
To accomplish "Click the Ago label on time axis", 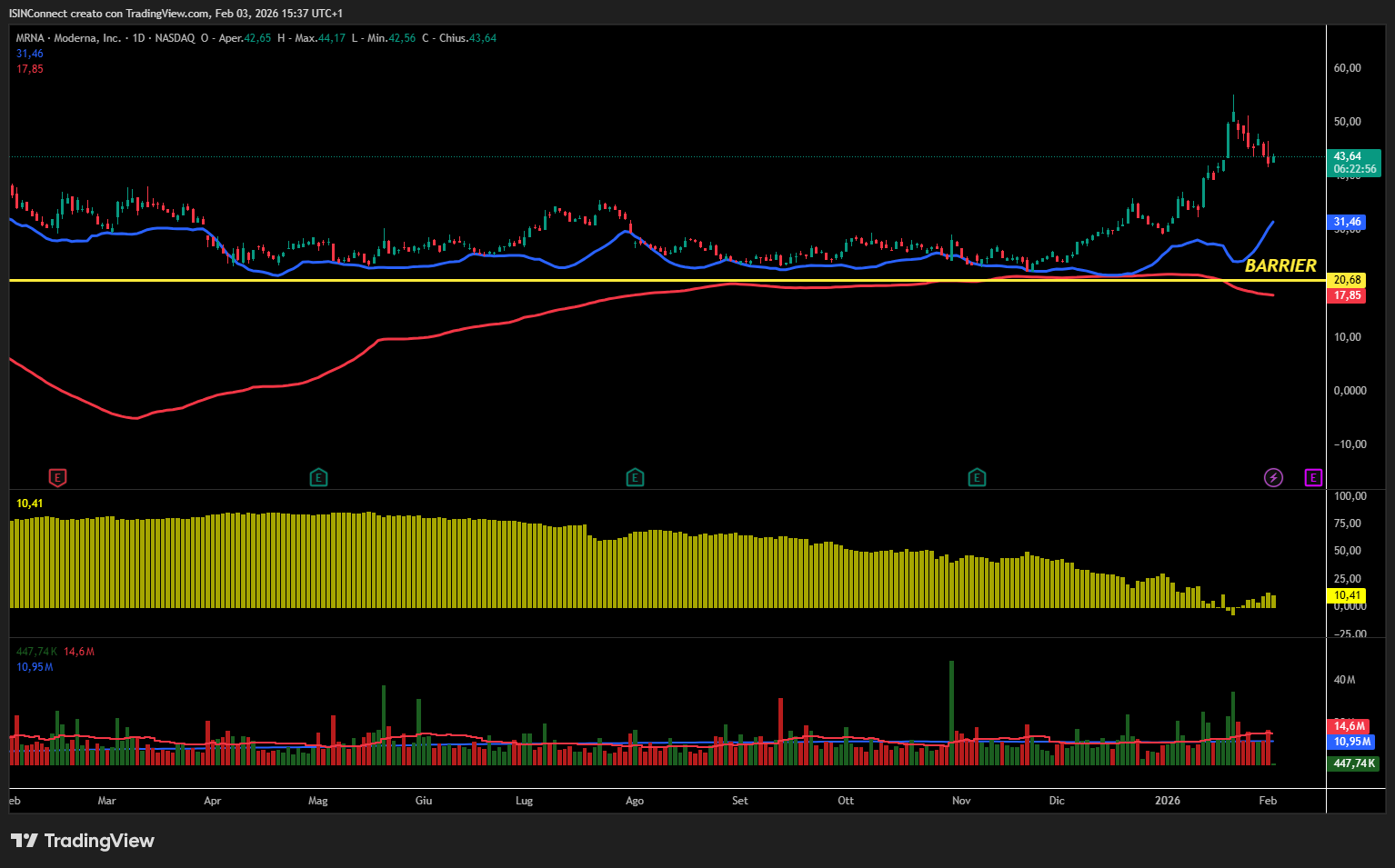I will [635, 801].
